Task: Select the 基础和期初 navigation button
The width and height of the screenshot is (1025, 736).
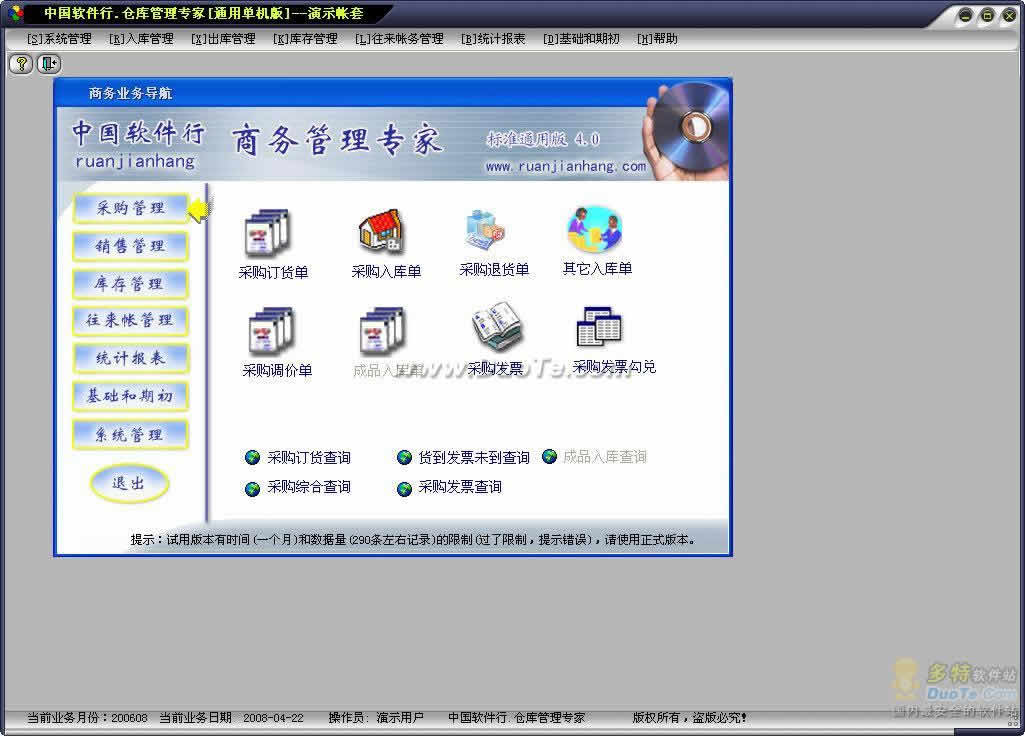Action: point(131,397)
